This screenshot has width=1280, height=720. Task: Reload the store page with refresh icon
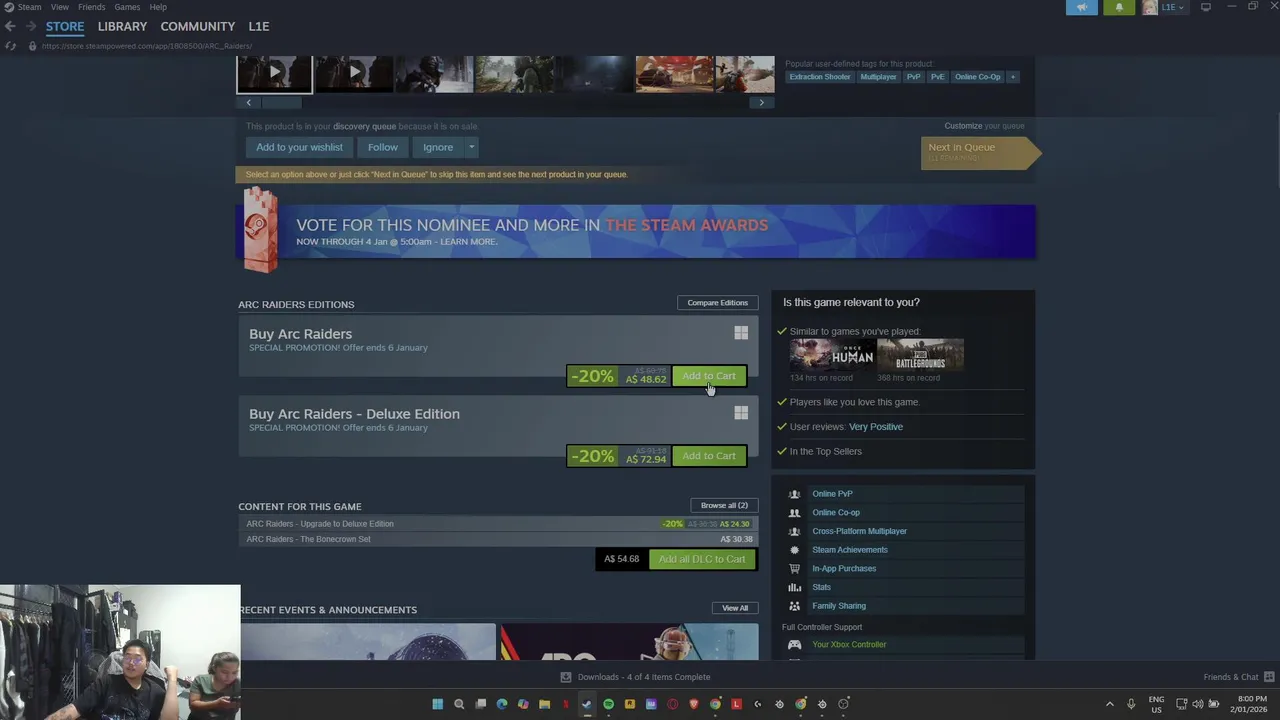click(x=10, y=46)
